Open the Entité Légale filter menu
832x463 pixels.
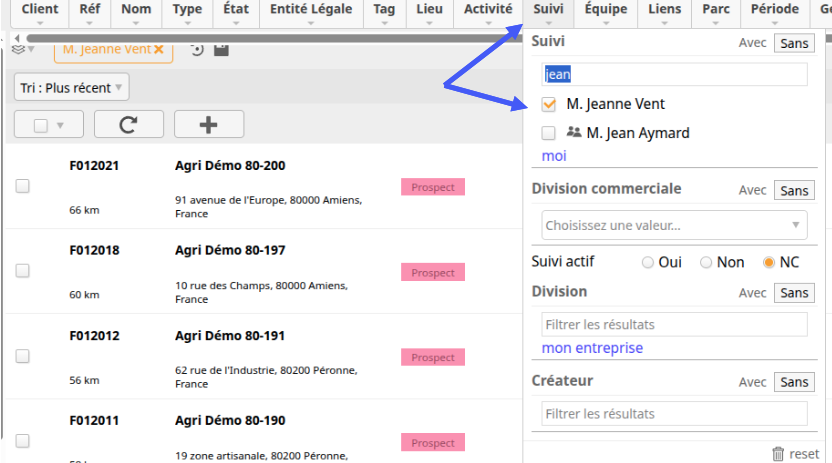pyautogui.click(x=311, y=13)
